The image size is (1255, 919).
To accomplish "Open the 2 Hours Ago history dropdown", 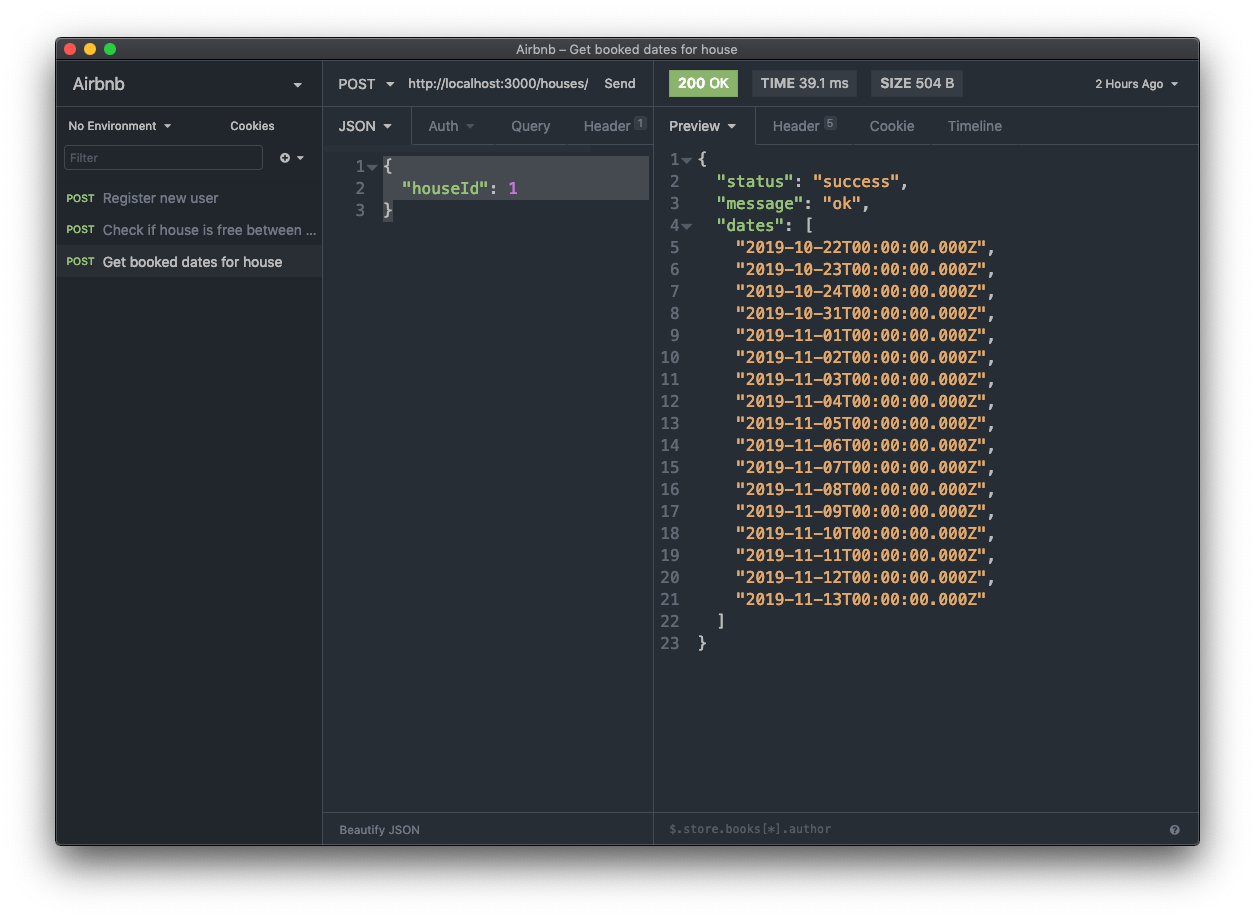I will (x=1136, y=84).
